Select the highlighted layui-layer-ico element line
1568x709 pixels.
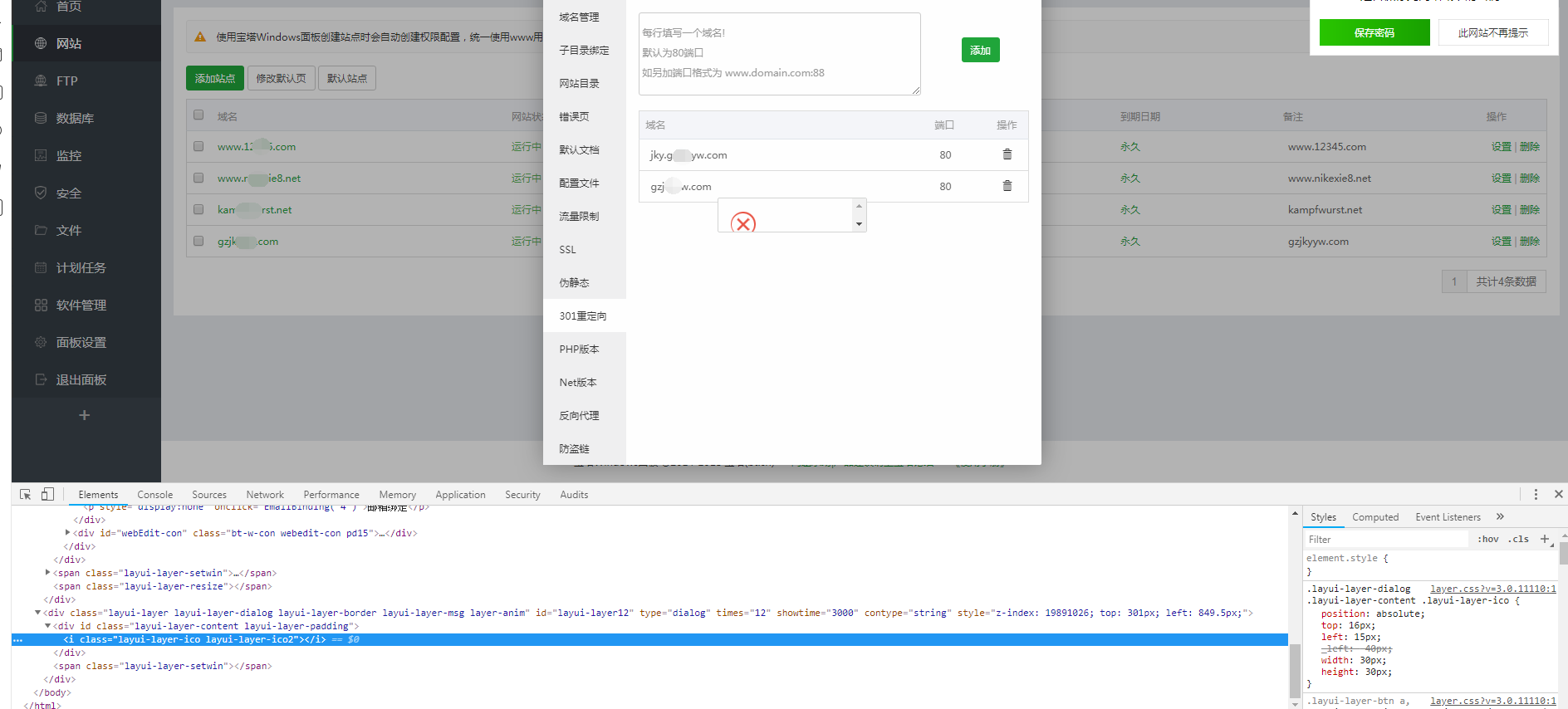[x=649, y=639]
